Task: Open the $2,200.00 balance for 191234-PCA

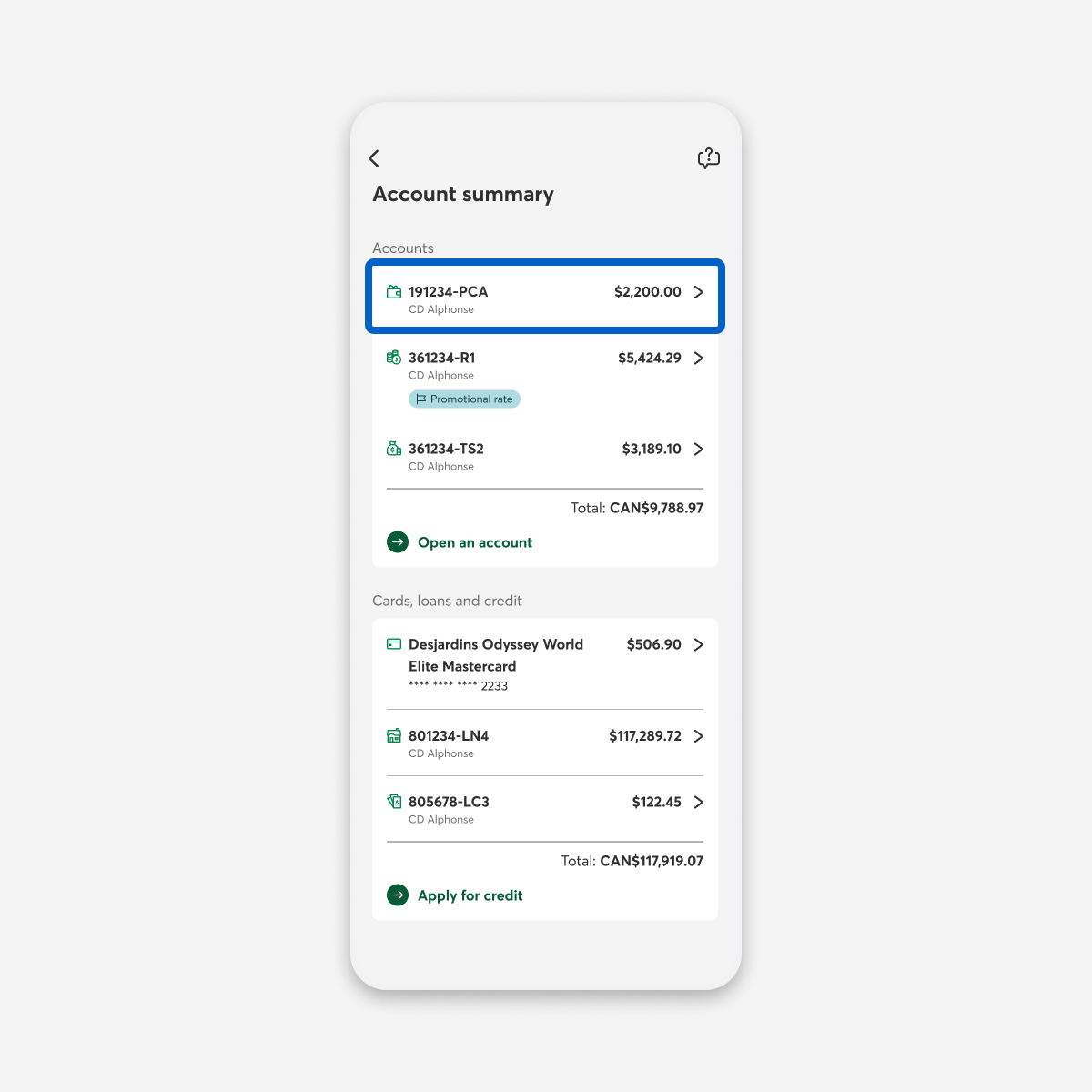Action: click(x=648, y=292)
